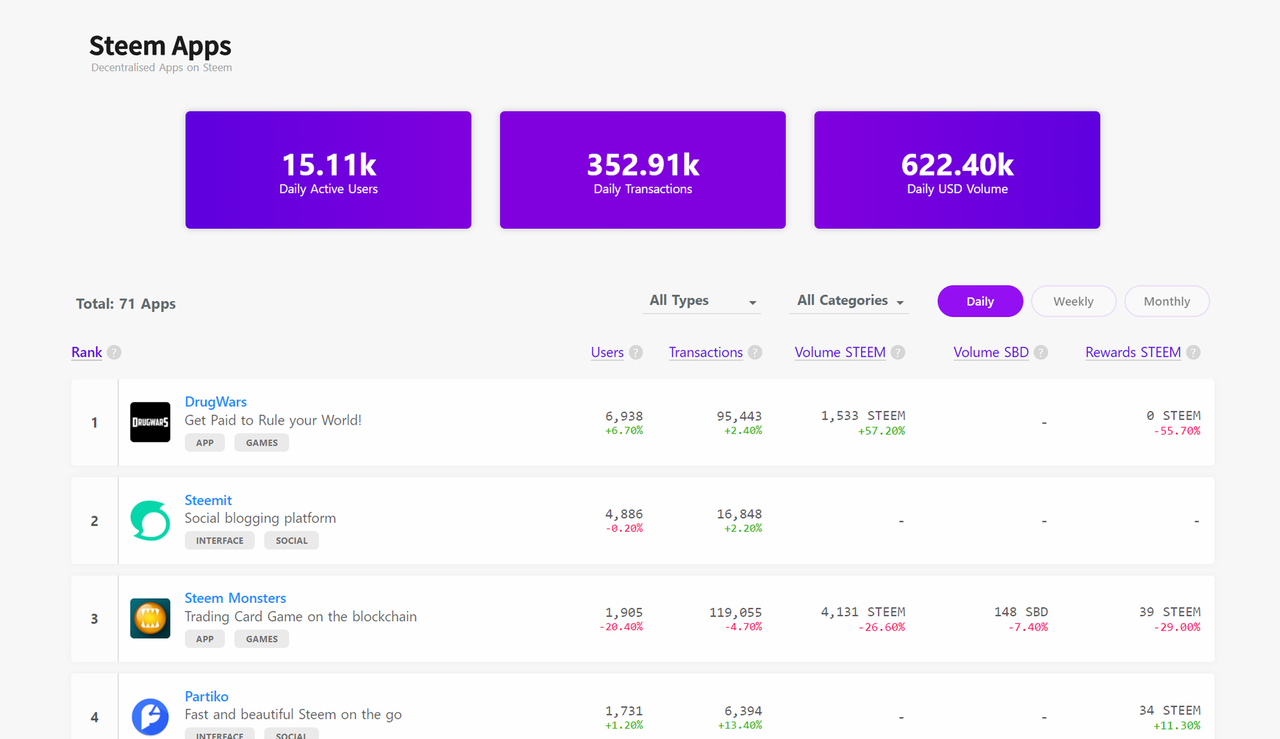Image resolution: width=1280 pixels, height=739 pixels.
Task: Click the help icon beside Rewards STEEM
Action: tap(1193, 353)
